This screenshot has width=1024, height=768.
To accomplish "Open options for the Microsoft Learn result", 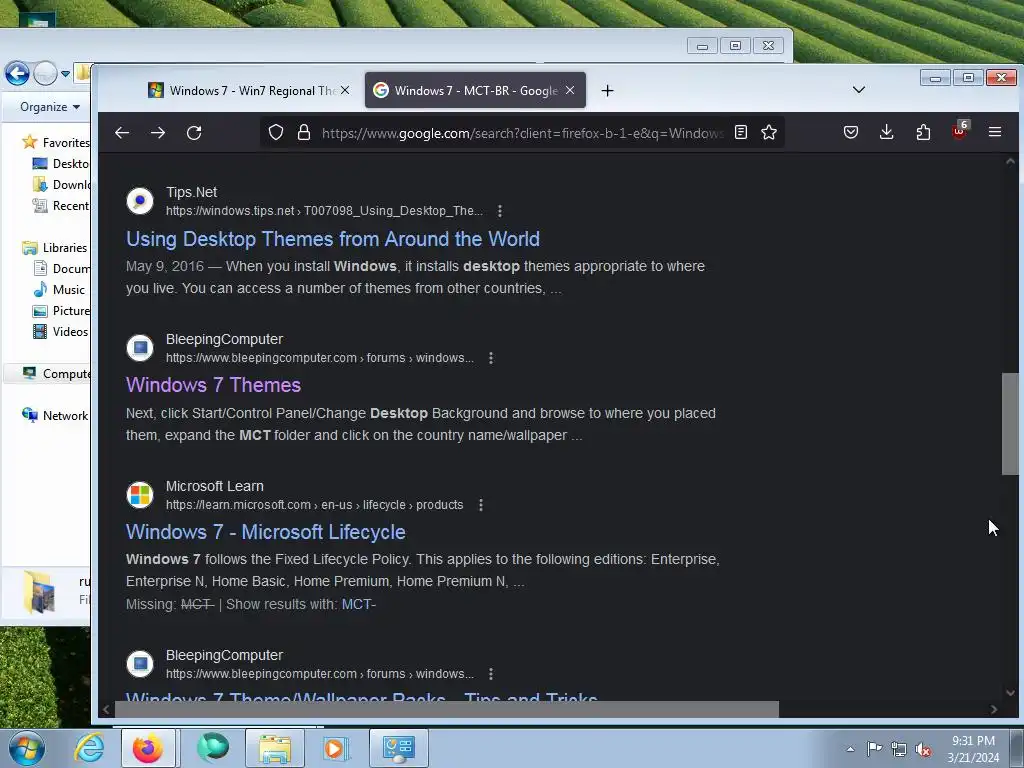I will click(x=481, y=505).
